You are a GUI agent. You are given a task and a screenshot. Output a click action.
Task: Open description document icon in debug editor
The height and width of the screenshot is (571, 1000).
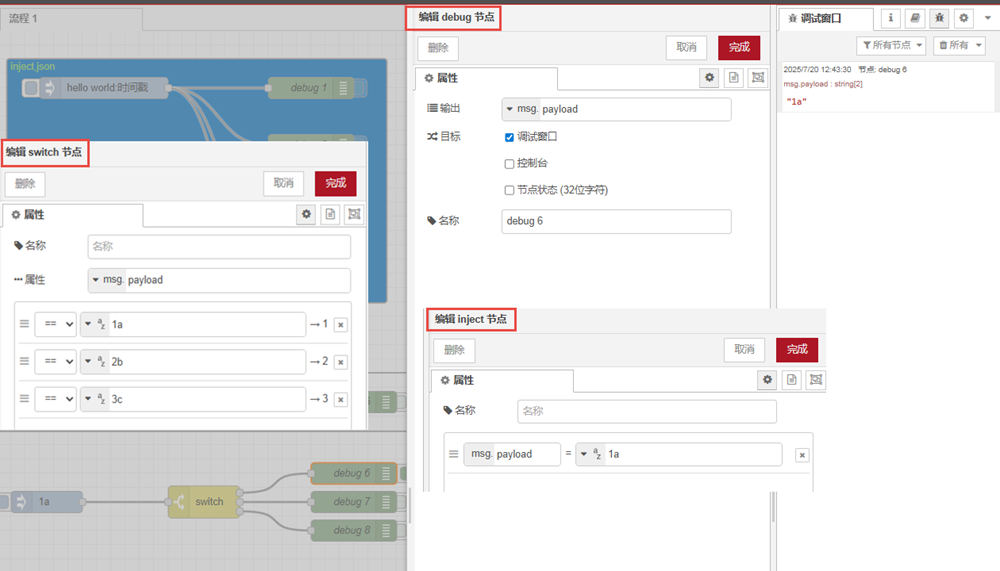tap(733, 78)
